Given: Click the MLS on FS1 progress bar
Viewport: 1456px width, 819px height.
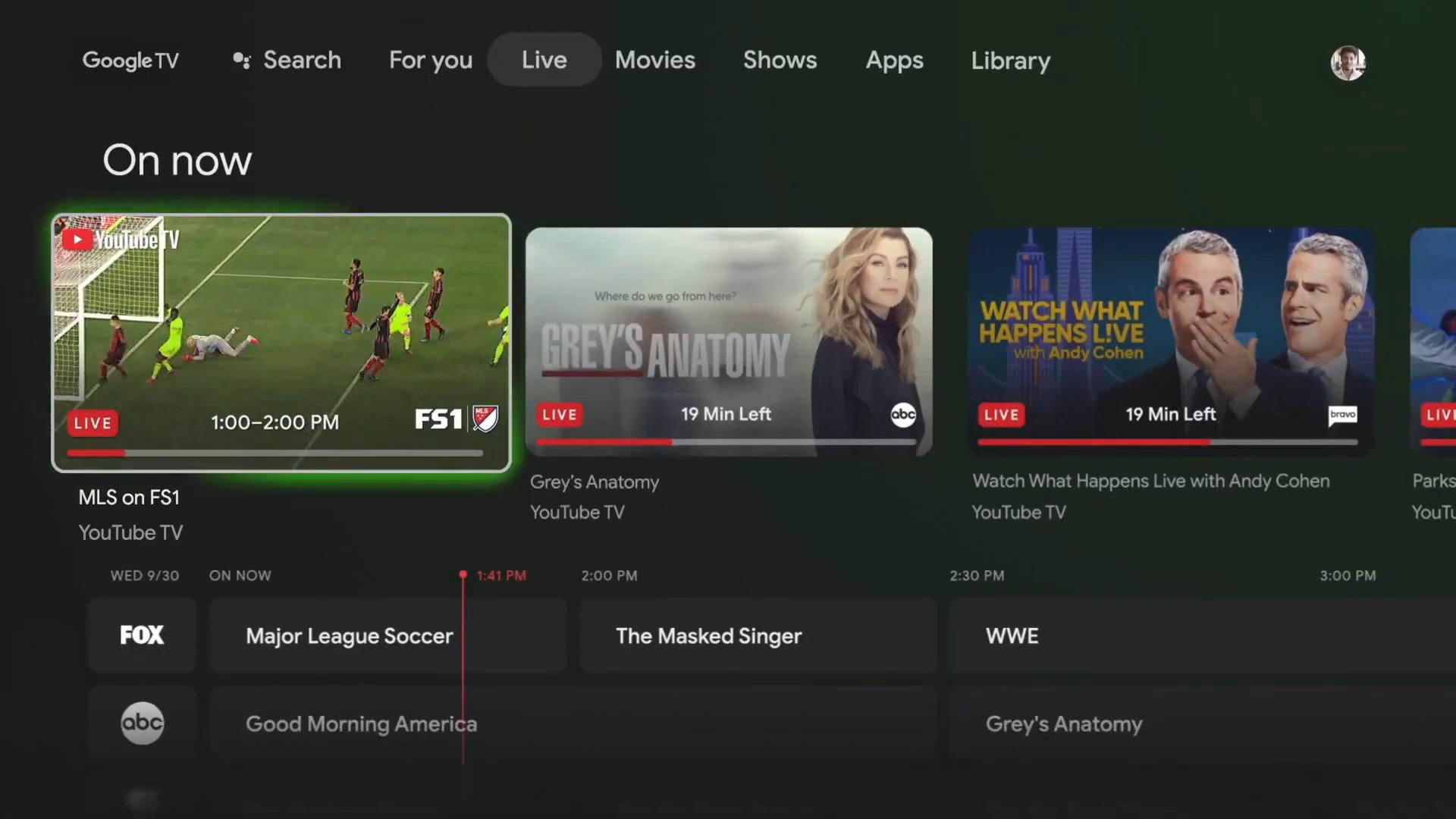Looking at the screenshot, I should [275, 453].
